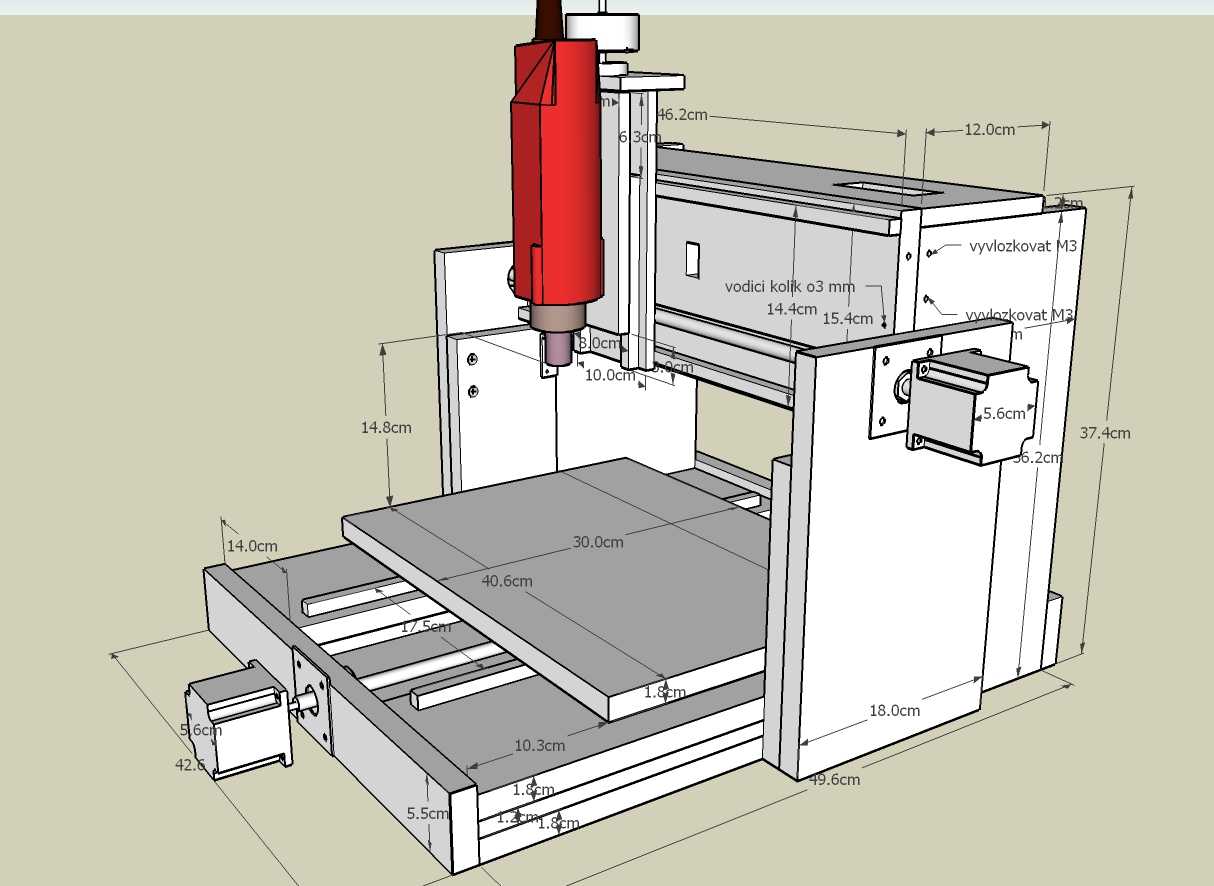The image size is (1214, 886).
Task: Select the upper 'vyvlozkovat M3' annotation
Action: [x=1023, y=246]
